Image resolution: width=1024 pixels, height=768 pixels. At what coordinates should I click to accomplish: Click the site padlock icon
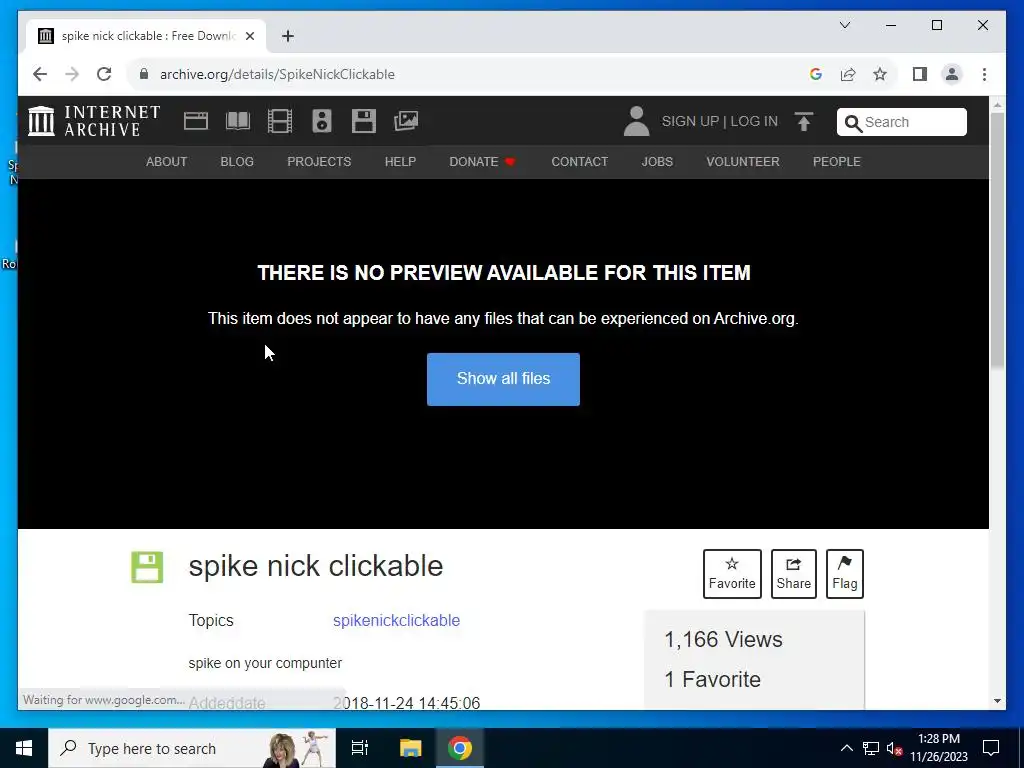click(x=144, y=74)
